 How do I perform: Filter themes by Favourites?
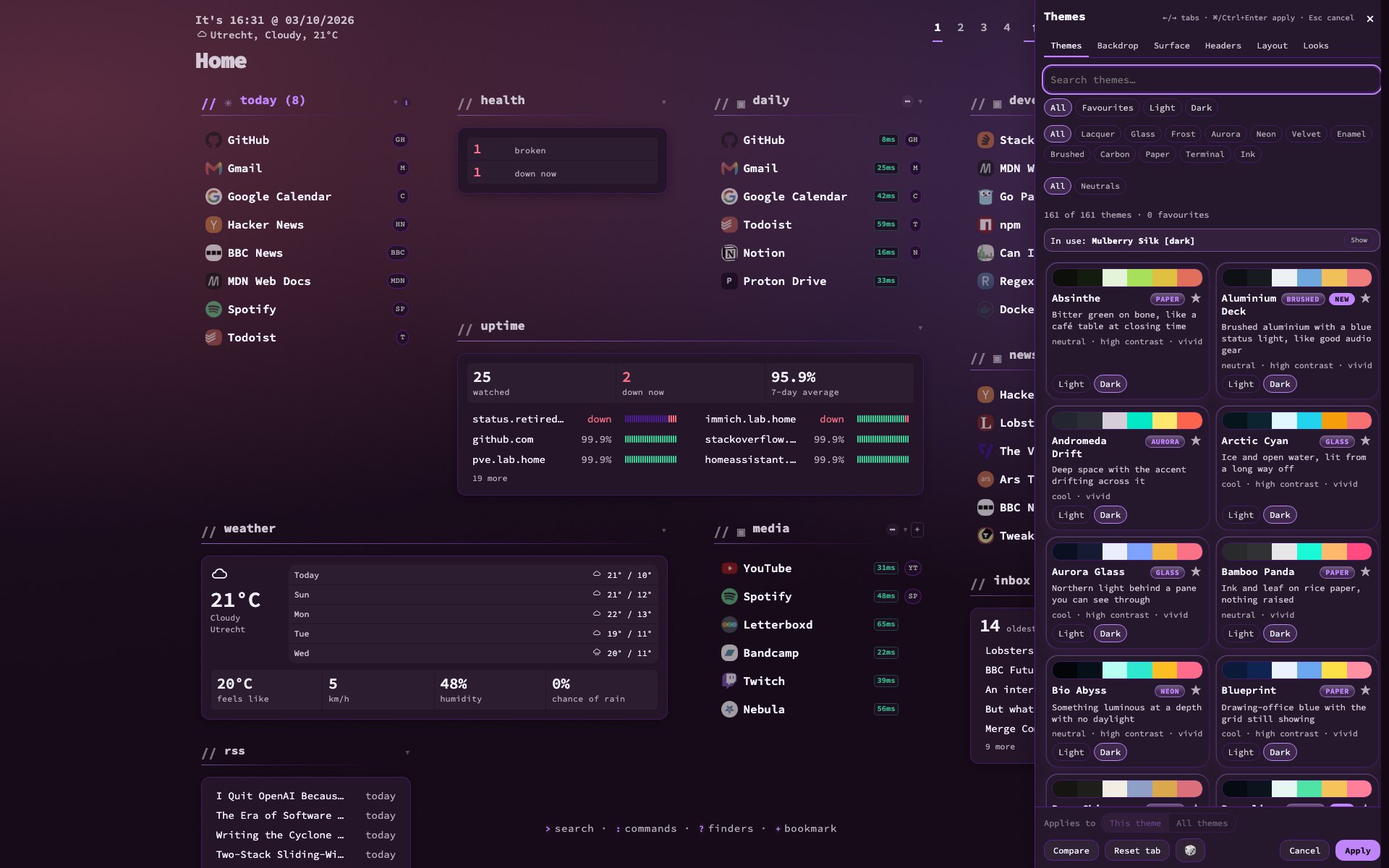click(1108, 108)
